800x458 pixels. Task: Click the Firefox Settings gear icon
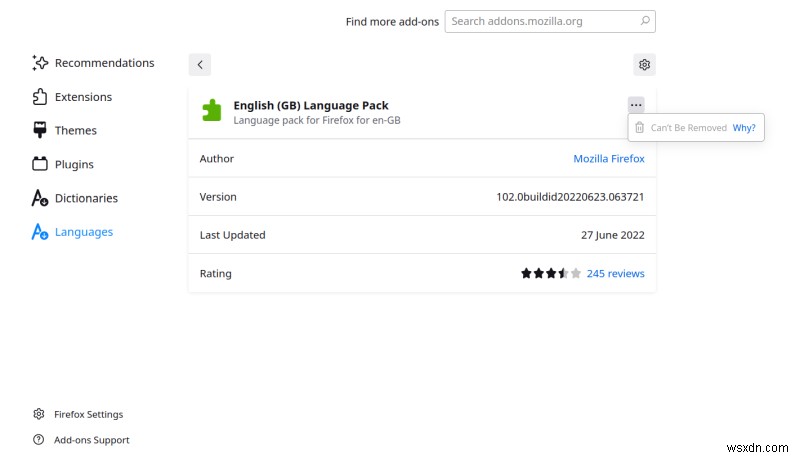39,414
